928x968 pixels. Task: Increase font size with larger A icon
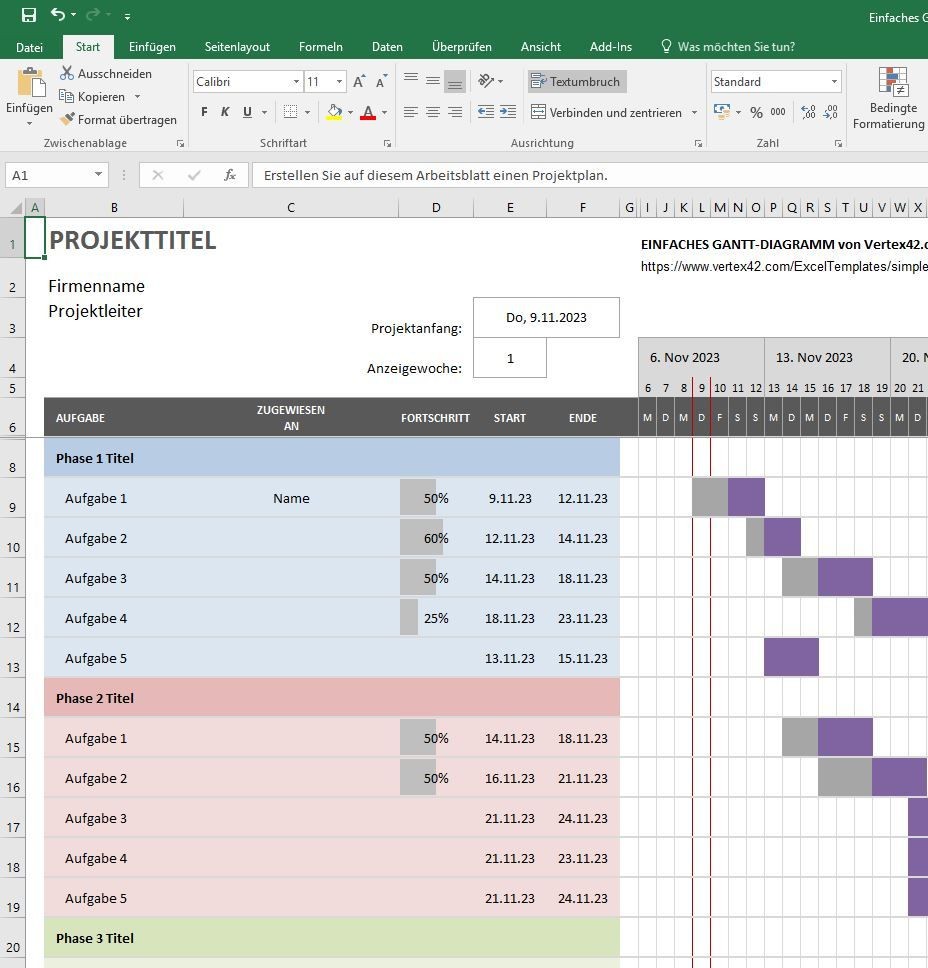point(359,81)
